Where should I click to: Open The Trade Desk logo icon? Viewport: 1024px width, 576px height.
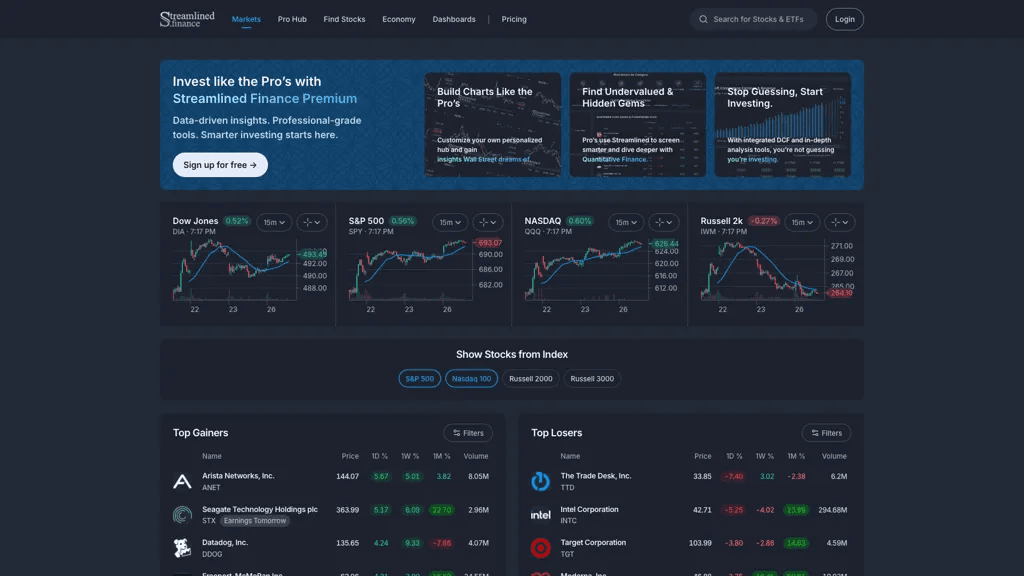tap(540, 481)
